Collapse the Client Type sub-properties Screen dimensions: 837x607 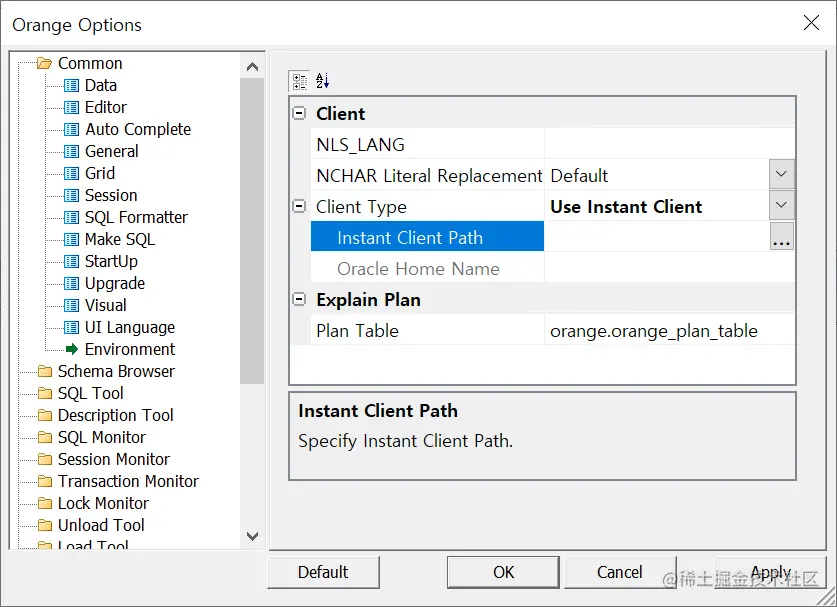click(299, 206)
